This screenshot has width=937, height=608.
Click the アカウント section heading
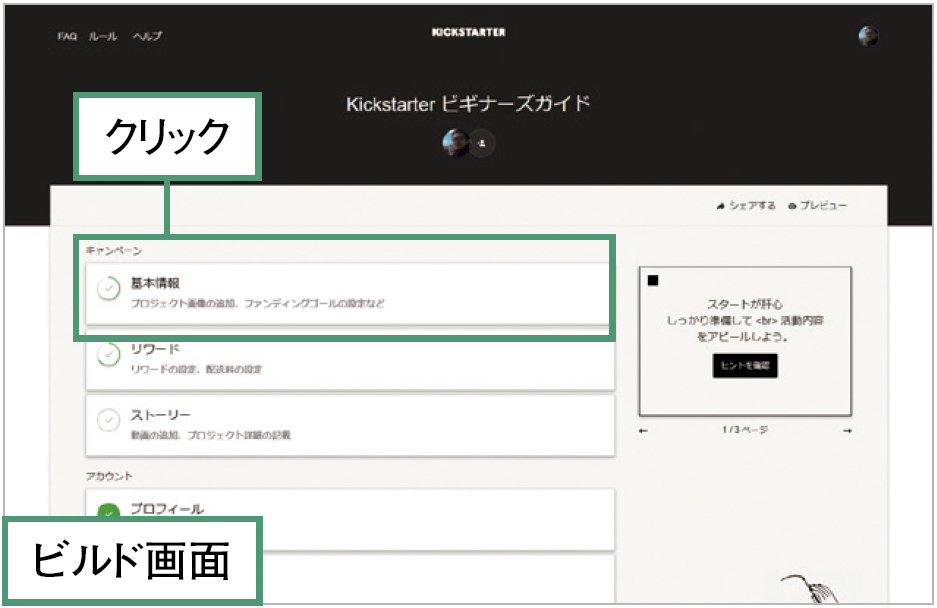(109, 476)
